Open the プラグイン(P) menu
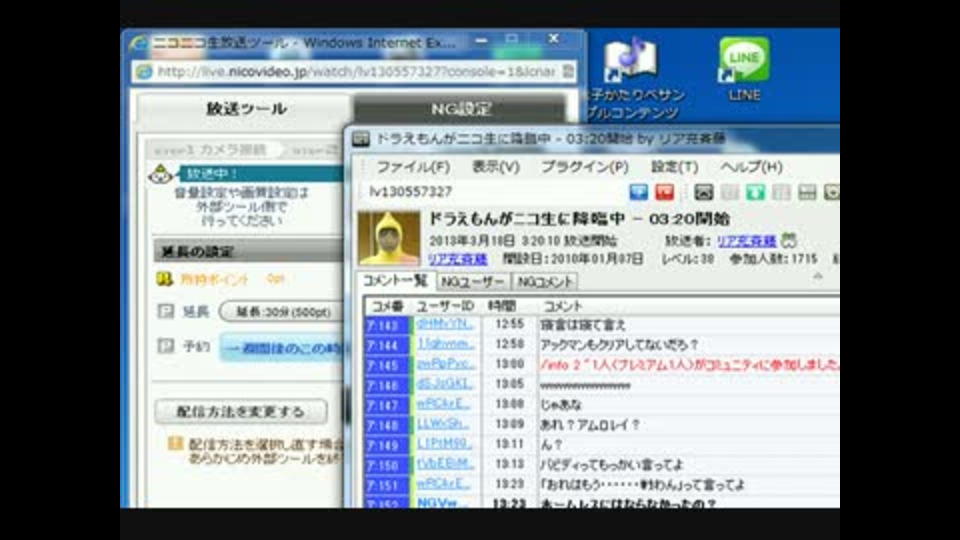The width and height of the screenshot is (960, 540). click(585, 167)
